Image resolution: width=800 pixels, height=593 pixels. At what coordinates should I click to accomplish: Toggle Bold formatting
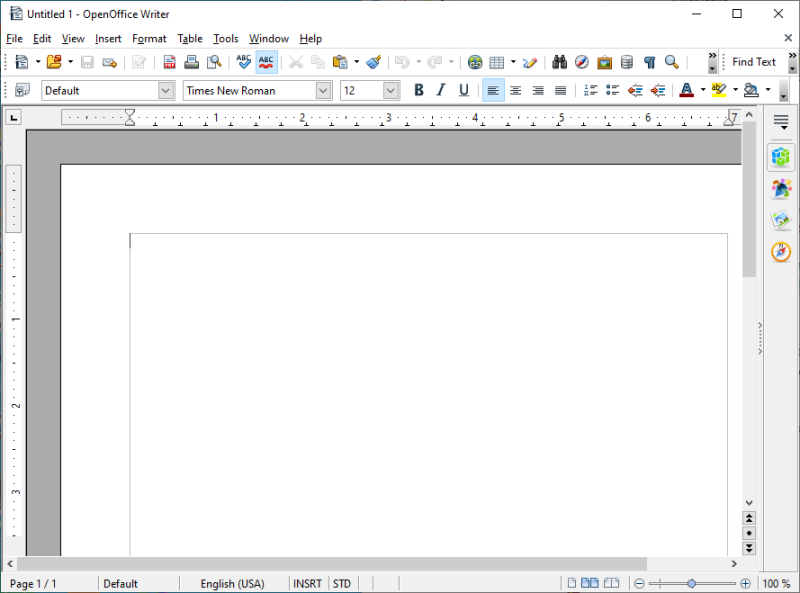coord(419,90)
